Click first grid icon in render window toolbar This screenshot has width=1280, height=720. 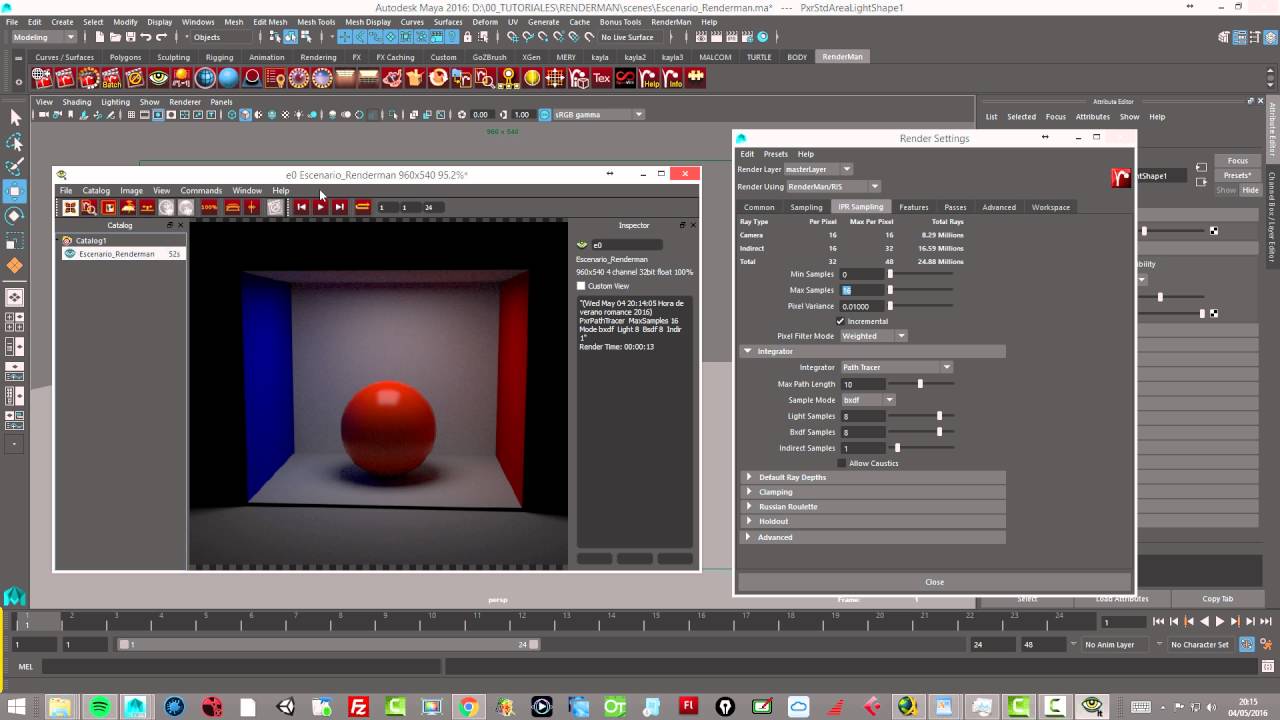70,207
